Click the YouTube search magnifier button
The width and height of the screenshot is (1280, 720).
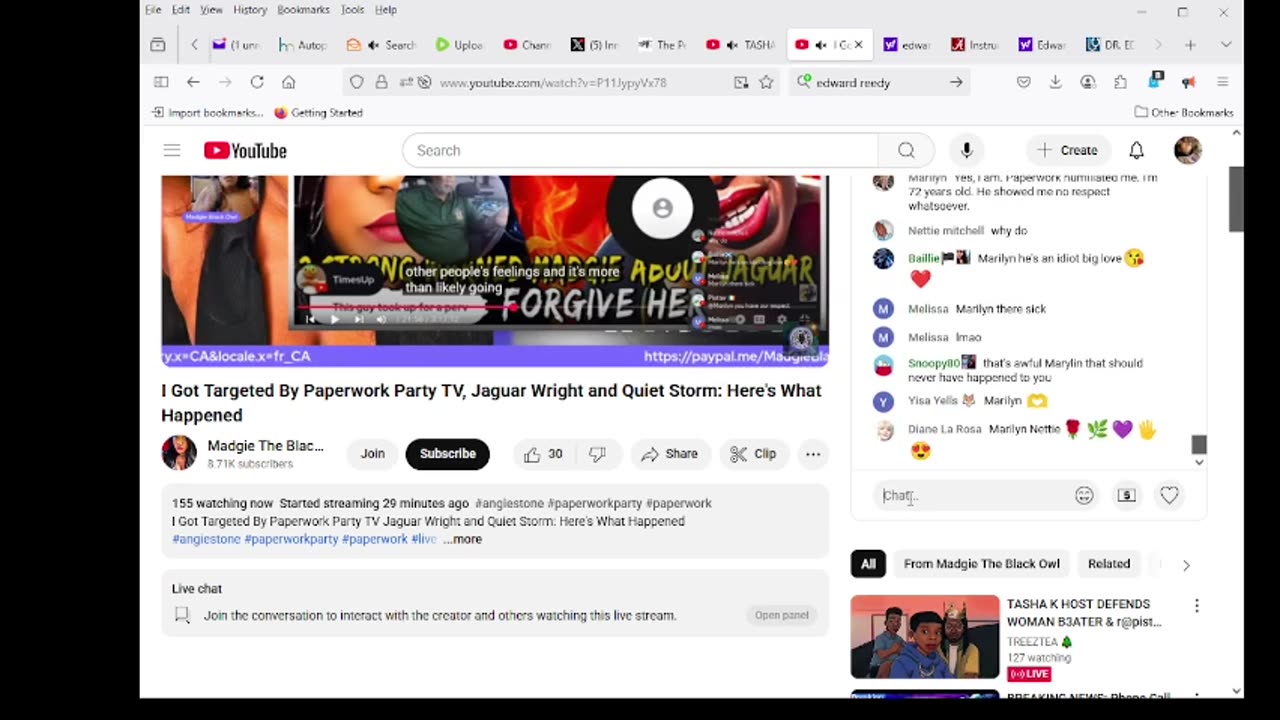[x=906, y=150]
